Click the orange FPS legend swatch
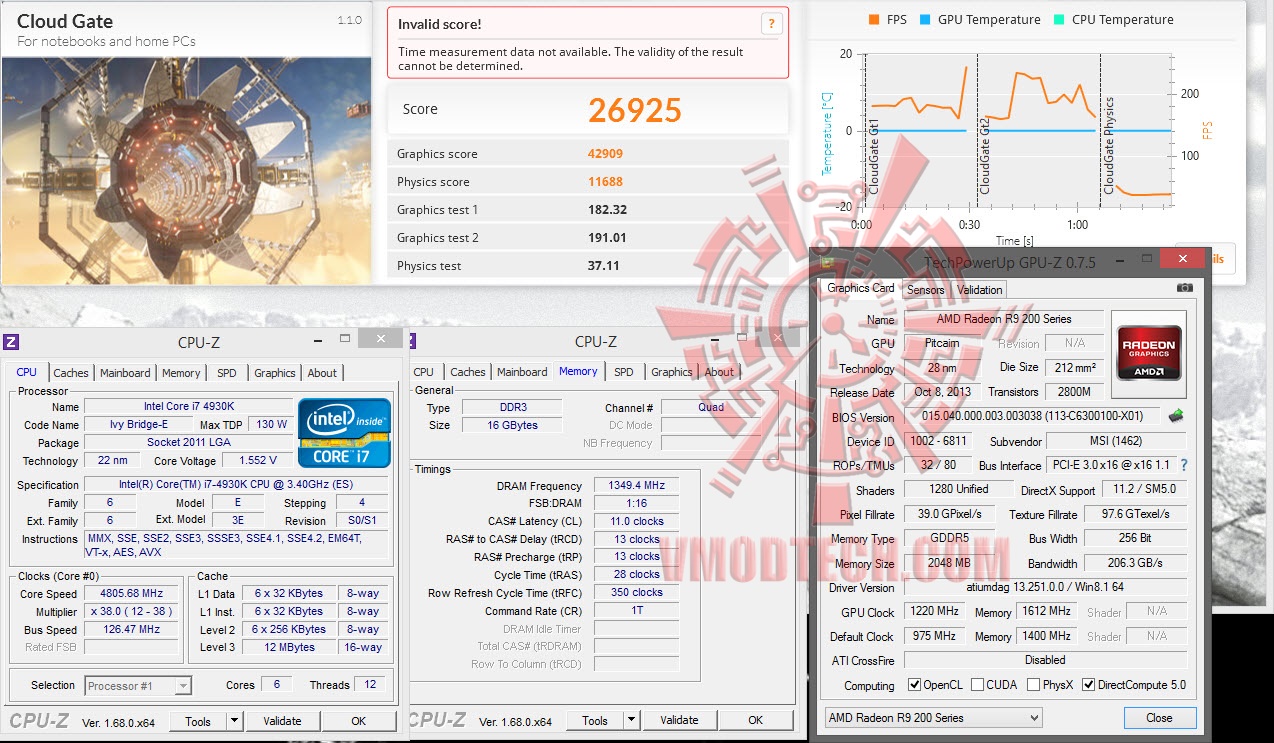Image resolution: width=1274 pixels, height=743 pixels. tap(873, 19)
